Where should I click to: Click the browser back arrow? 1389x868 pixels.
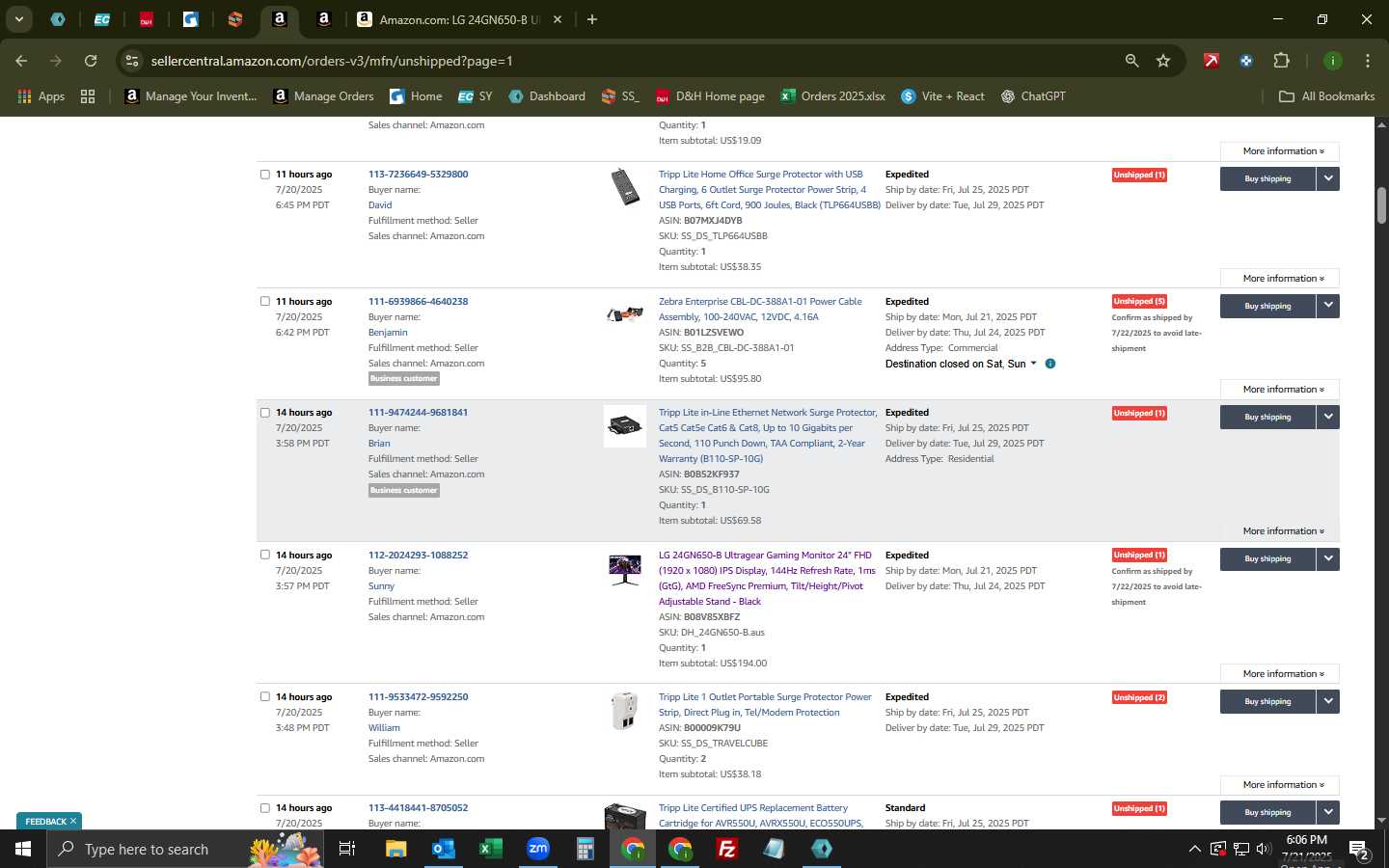[x=21, y=61]
